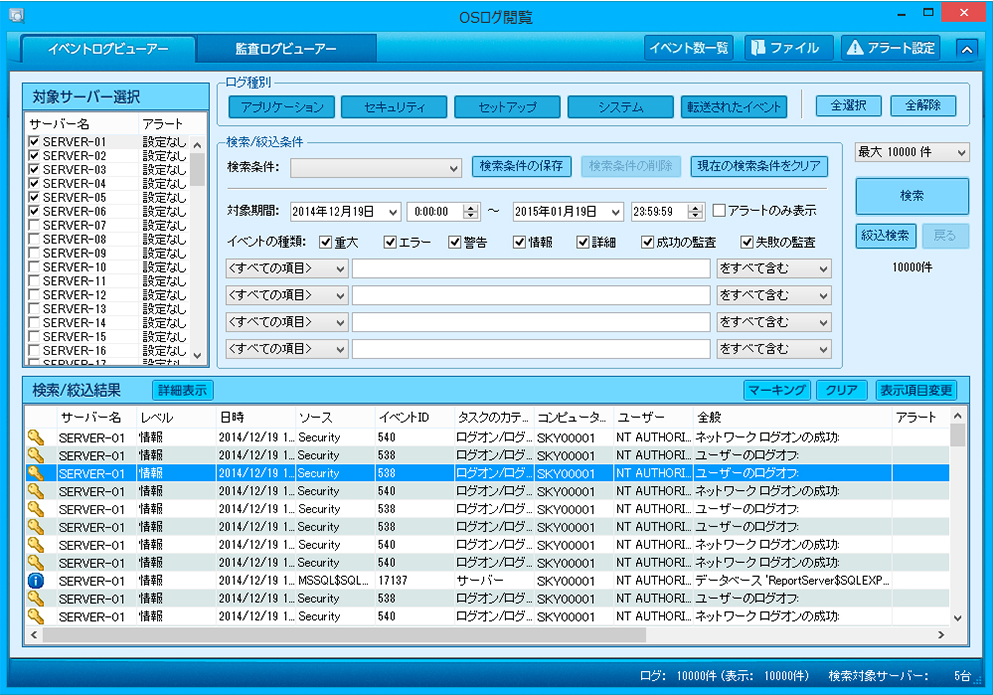Open first をすべて含む match dropdown
This screenshot has height=695, width=993.
pyautogui.click(x=774, y=269)
